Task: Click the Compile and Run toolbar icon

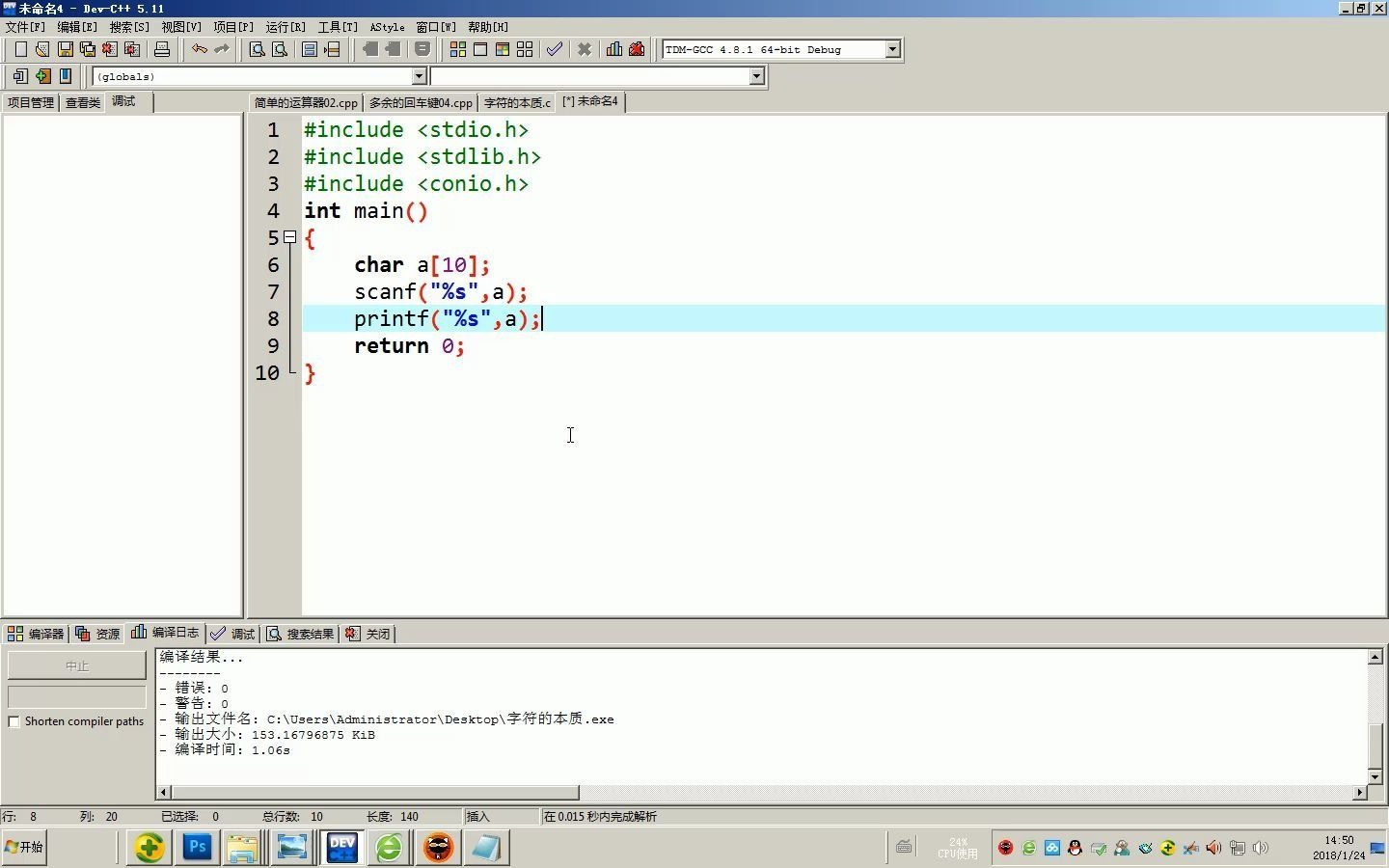Action: pos(503,49)
